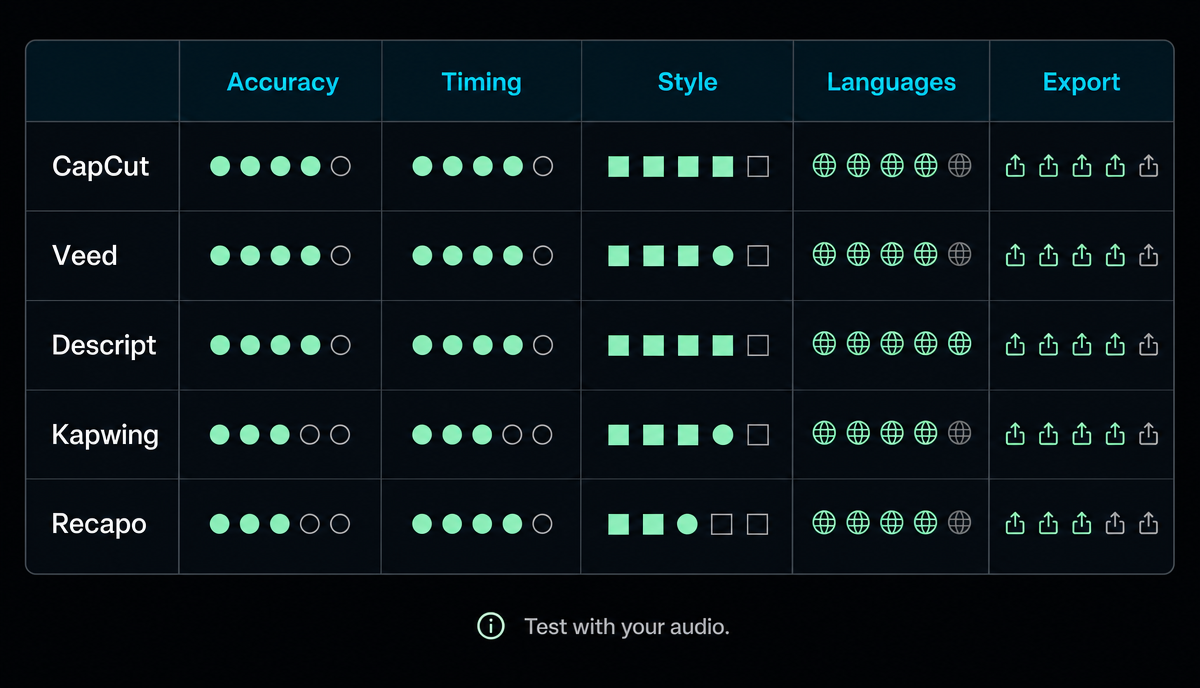1200x688 pixels.
Task: Click the last grey export icon in Recapo row
Action: coord(1149,523)
